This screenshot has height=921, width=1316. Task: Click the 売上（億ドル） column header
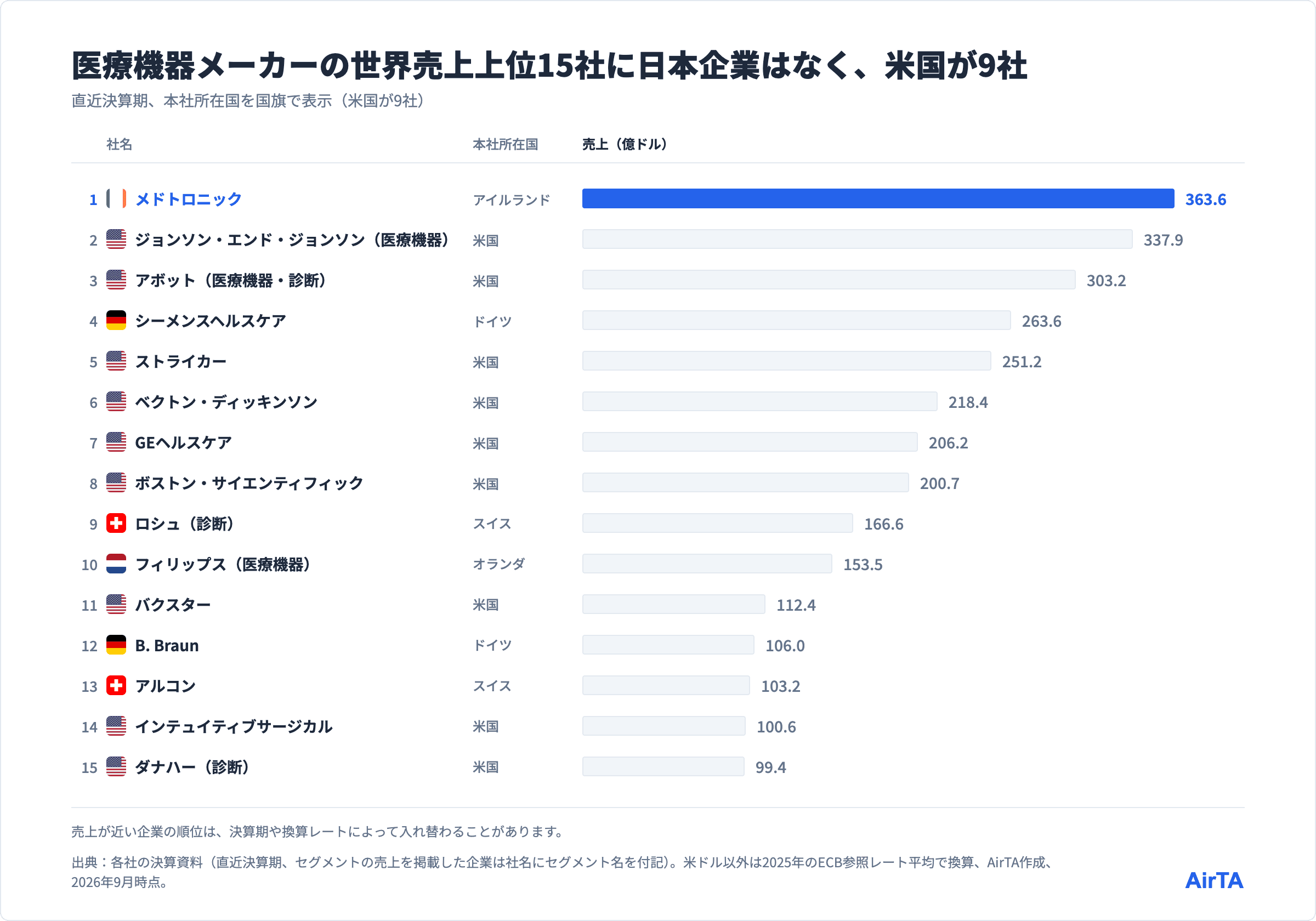(x=625, y=144)
